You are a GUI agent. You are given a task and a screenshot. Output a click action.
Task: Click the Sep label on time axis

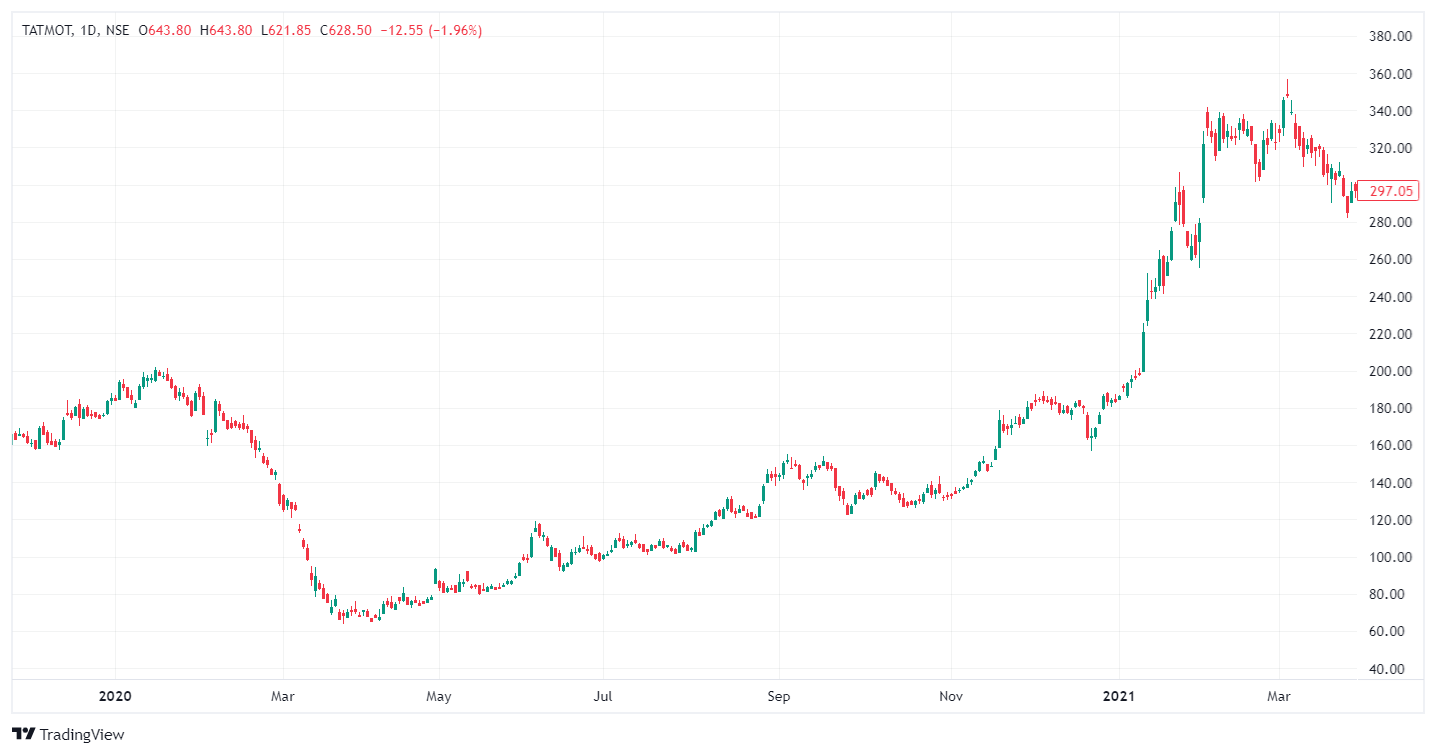coord(779,695)
